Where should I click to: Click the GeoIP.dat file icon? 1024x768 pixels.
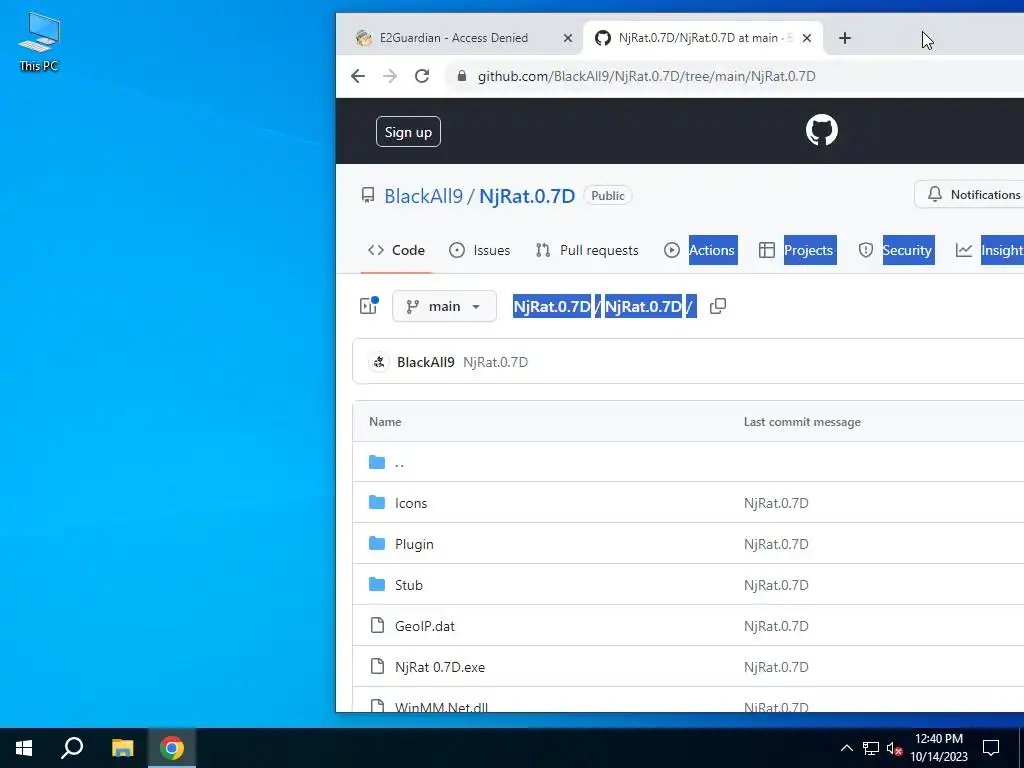pos(377,626)
